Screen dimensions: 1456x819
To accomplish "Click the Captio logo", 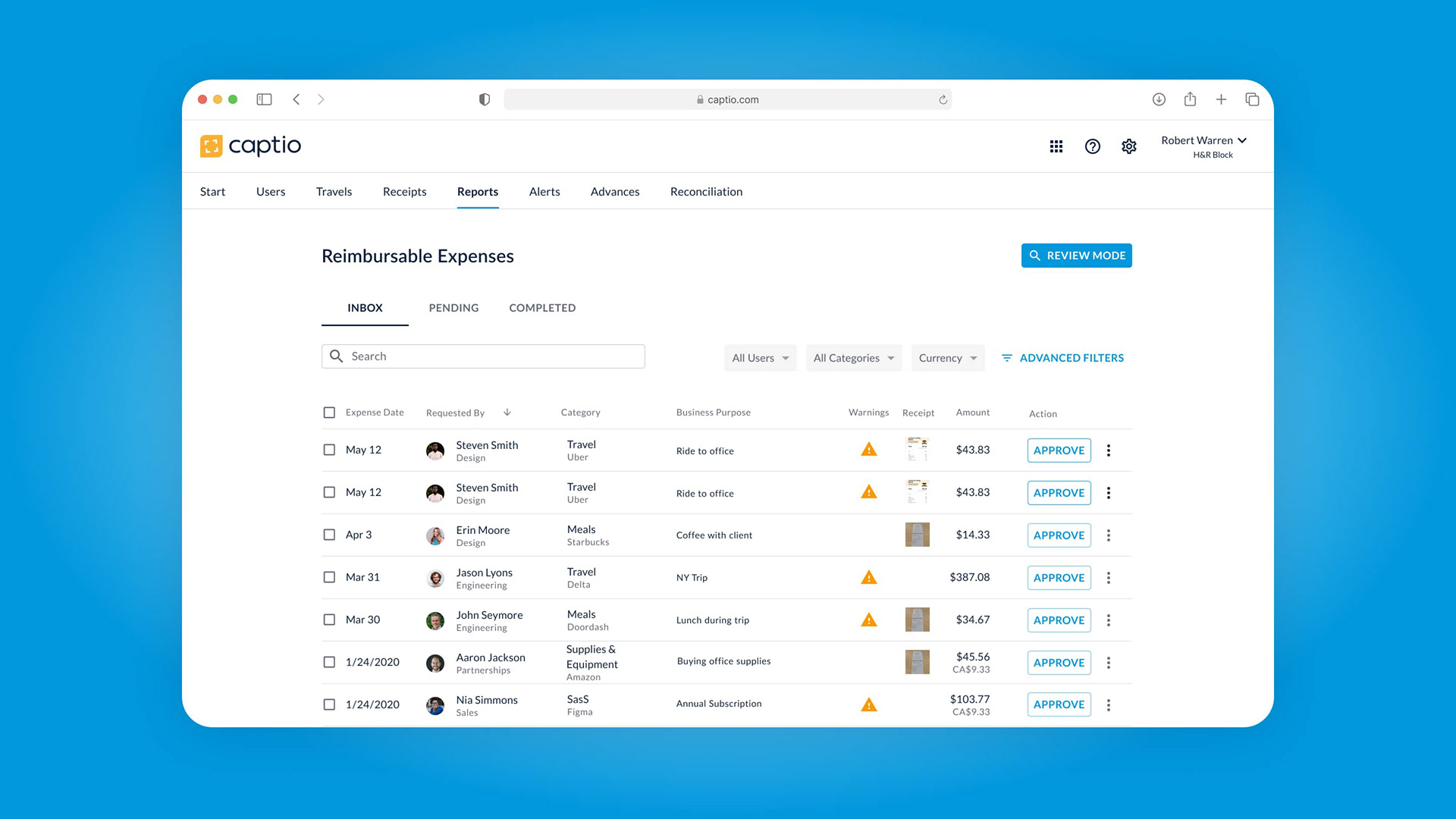I will (x=250, y=146).
